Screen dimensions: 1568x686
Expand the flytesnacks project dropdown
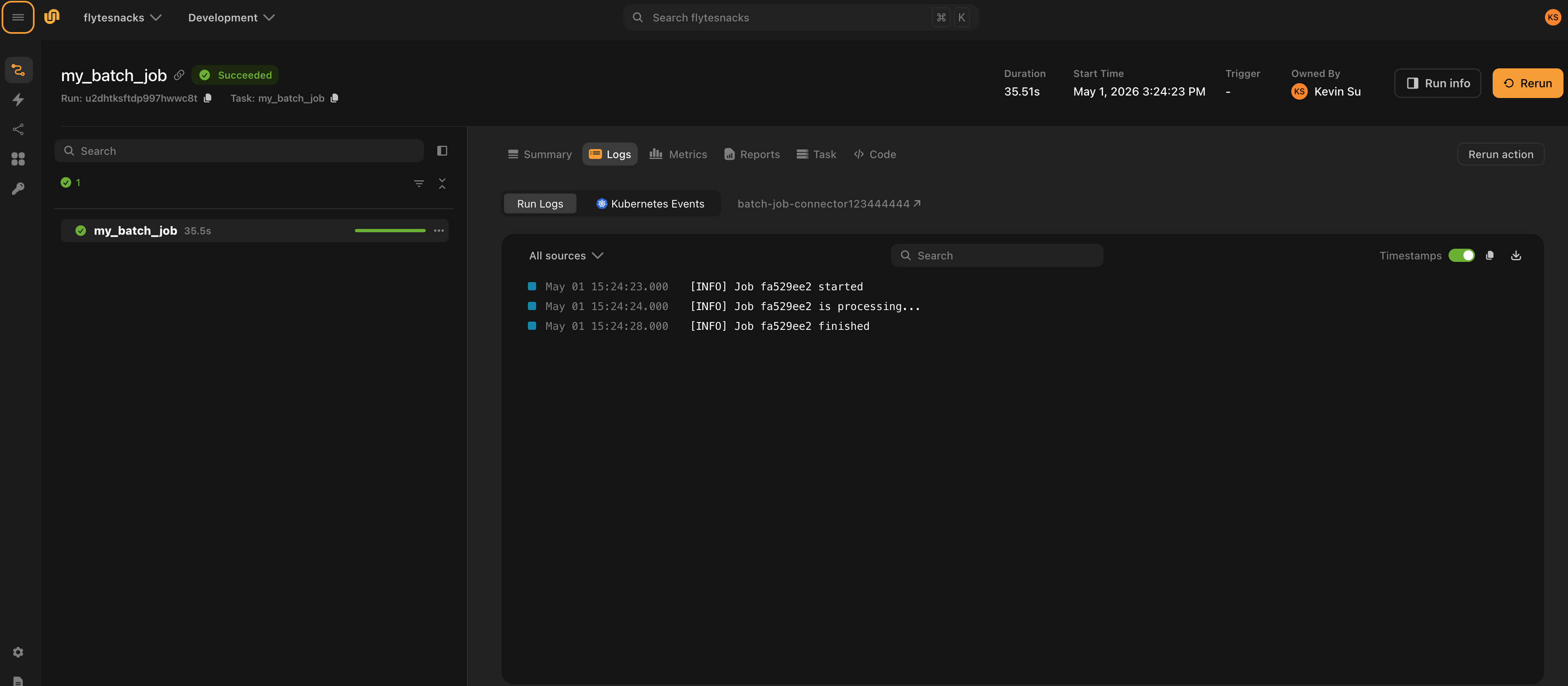pos(122,18)
